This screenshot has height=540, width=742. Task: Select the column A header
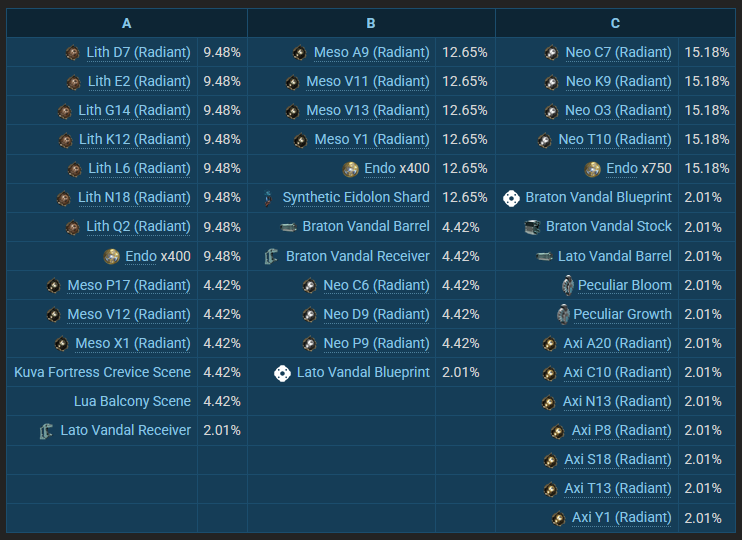[126, 23]
